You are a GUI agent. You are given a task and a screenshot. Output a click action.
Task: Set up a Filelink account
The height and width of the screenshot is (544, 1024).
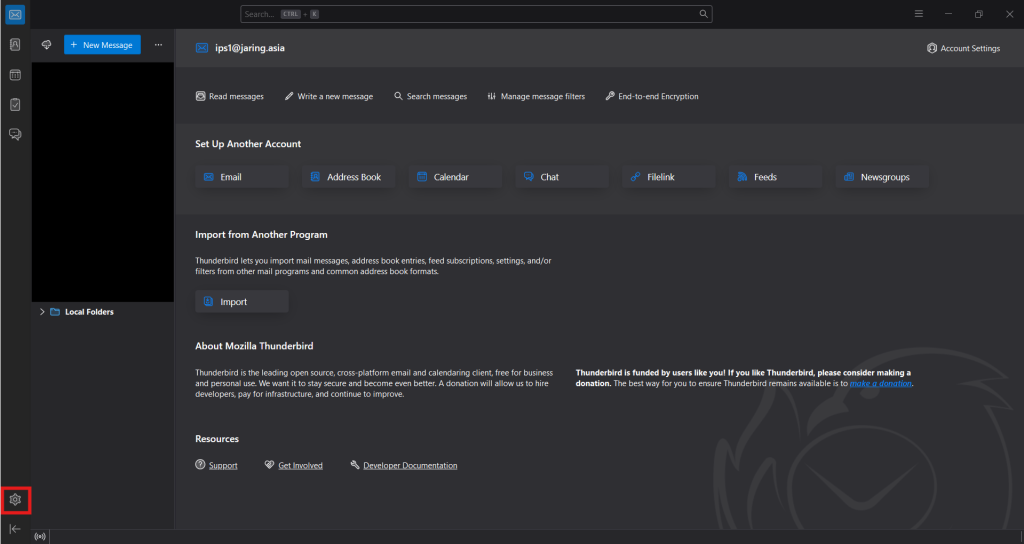[x=669, y=177]
